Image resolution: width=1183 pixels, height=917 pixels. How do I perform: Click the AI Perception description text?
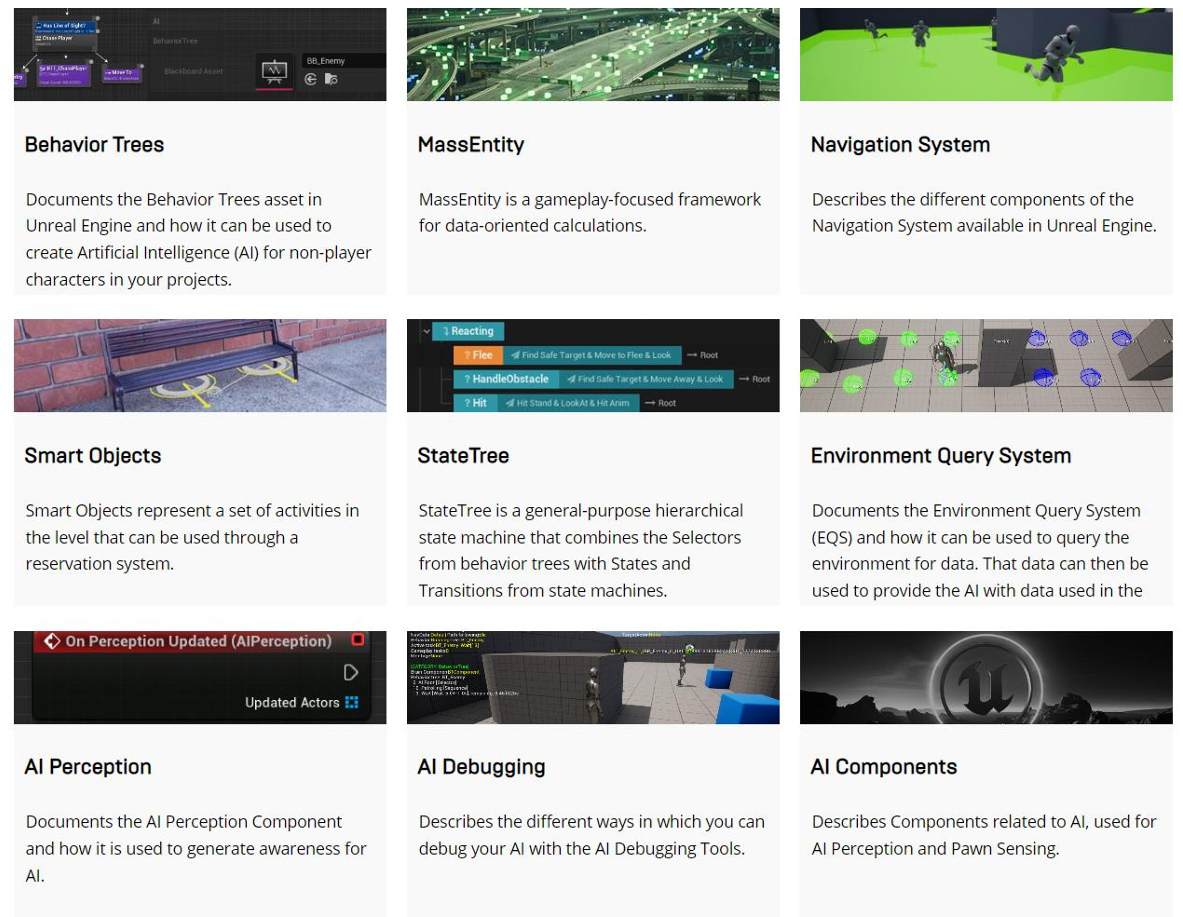(196, 848)
